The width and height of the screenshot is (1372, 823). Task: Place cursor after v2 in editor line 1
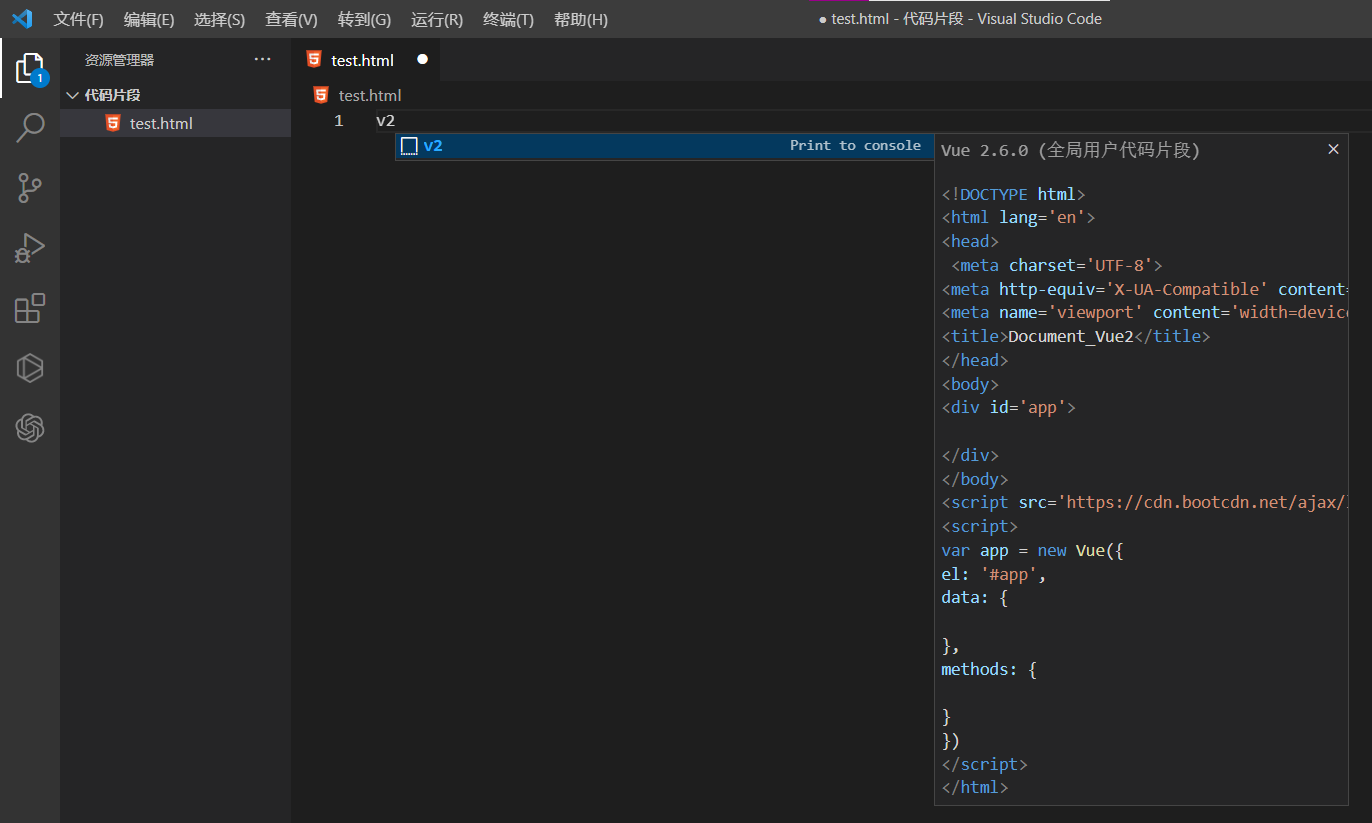tap(396, 121)
